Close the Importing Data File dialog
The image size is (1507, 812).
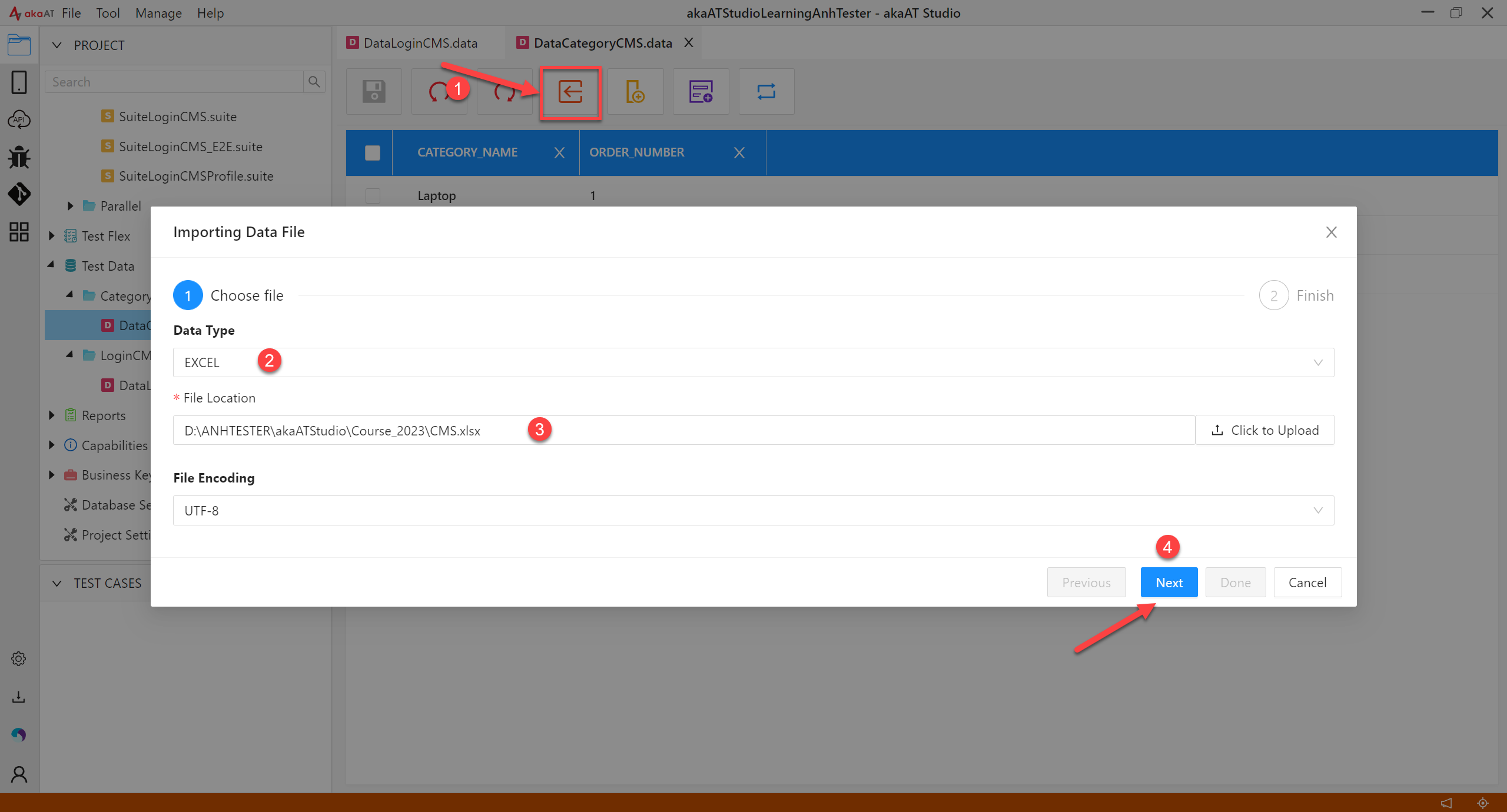(x=1331, y=232)
